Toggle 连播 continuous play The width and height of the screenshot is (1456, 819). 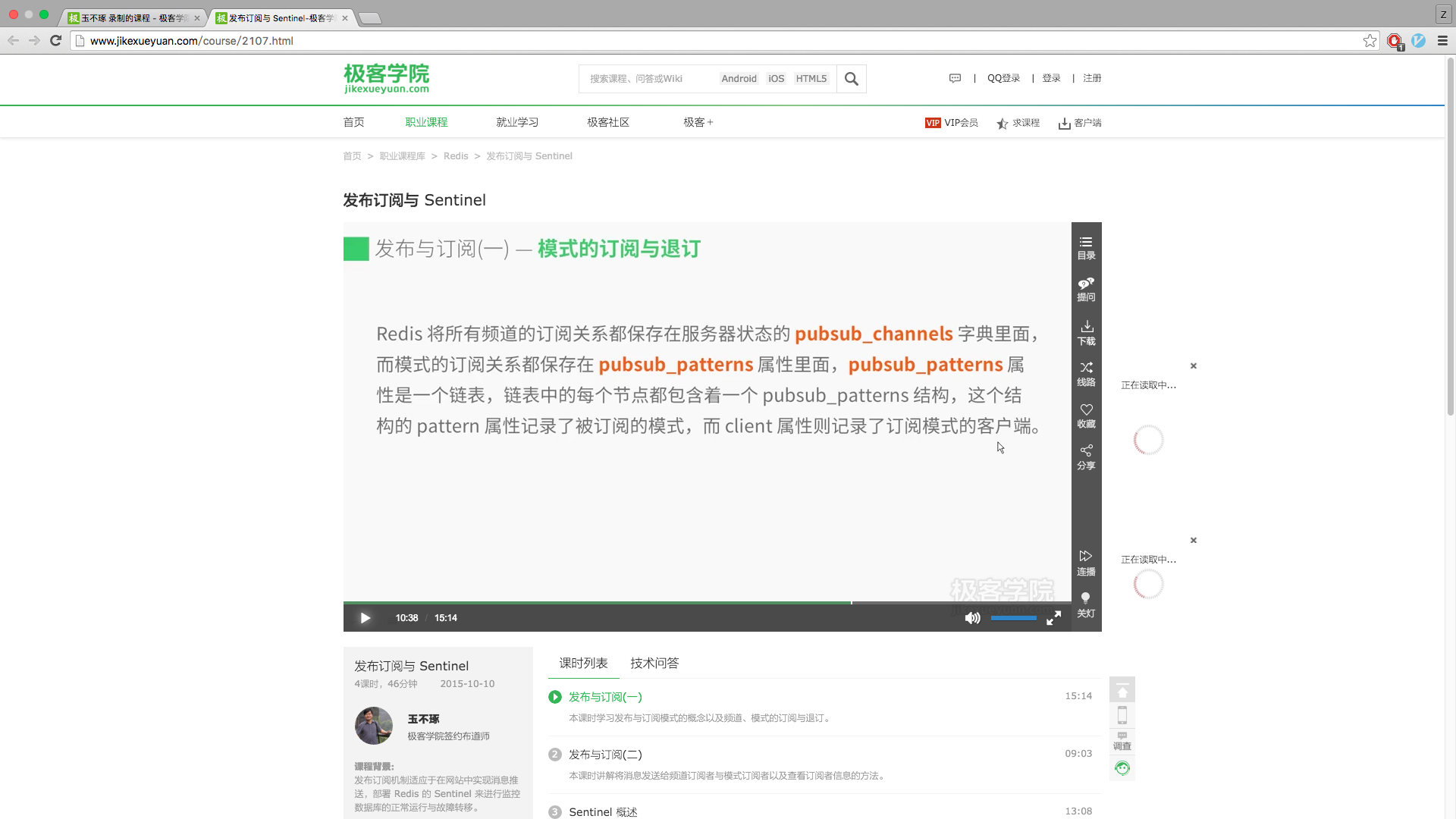(x=1086, y=563)
